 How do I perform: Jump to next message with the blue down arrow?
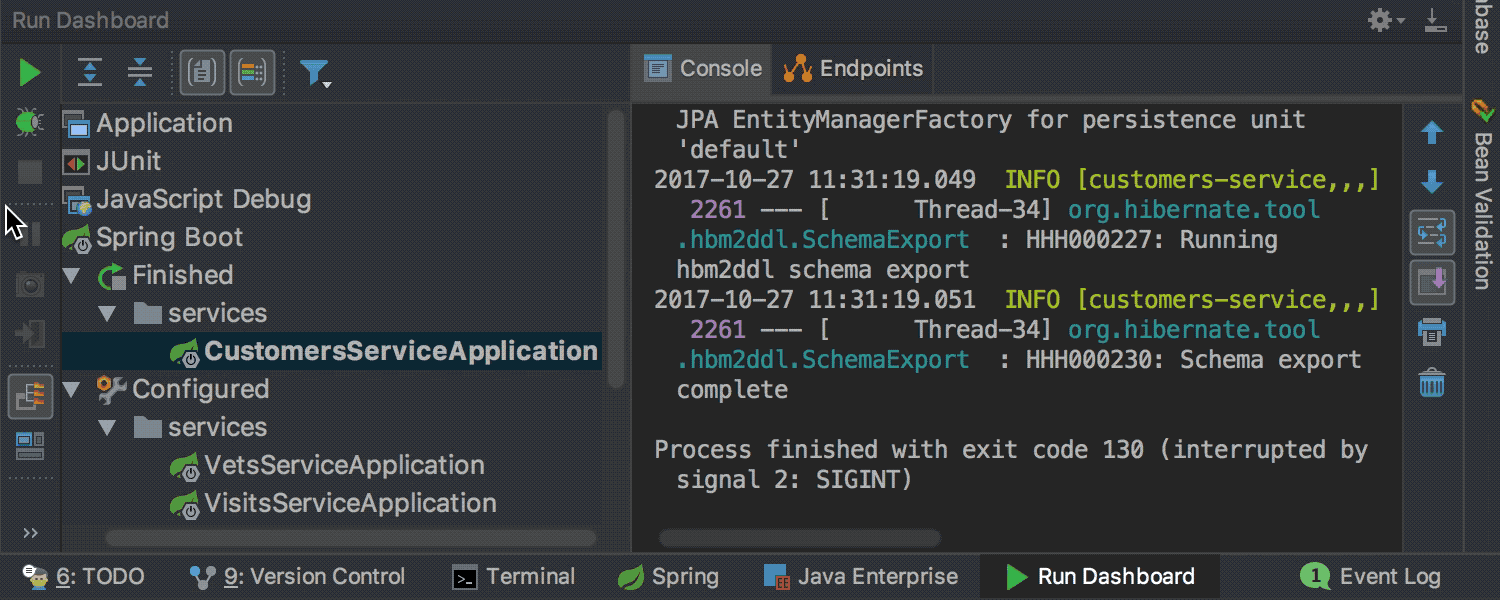pyautogui.click(x=1433, y=181)
